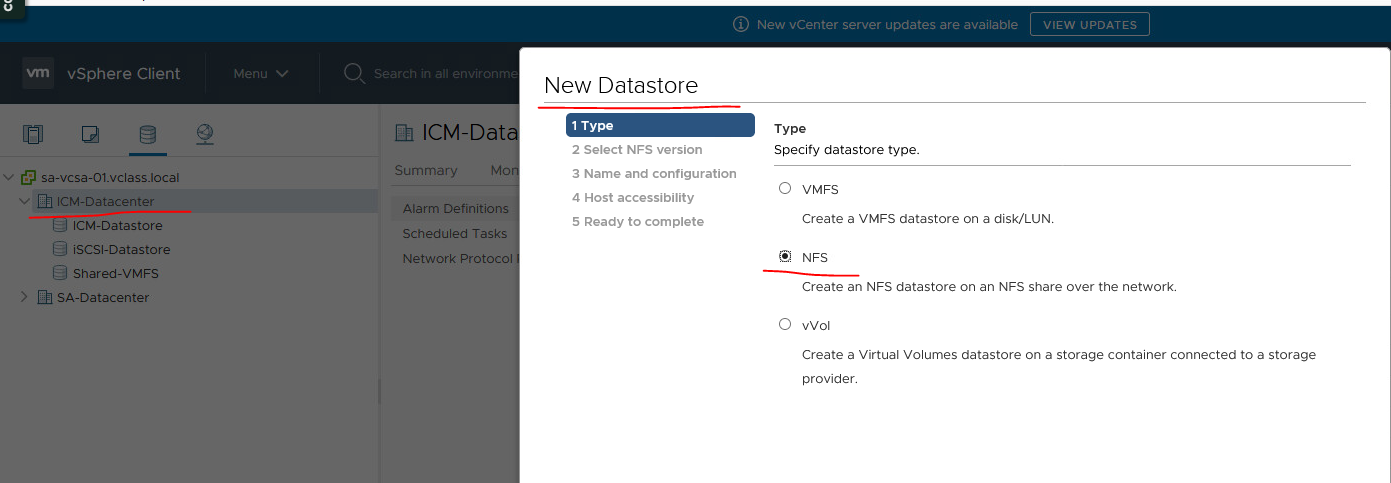This screenshot has width=1391, height=483.
Task: Click in the global search field
Action: pos(445,73)
